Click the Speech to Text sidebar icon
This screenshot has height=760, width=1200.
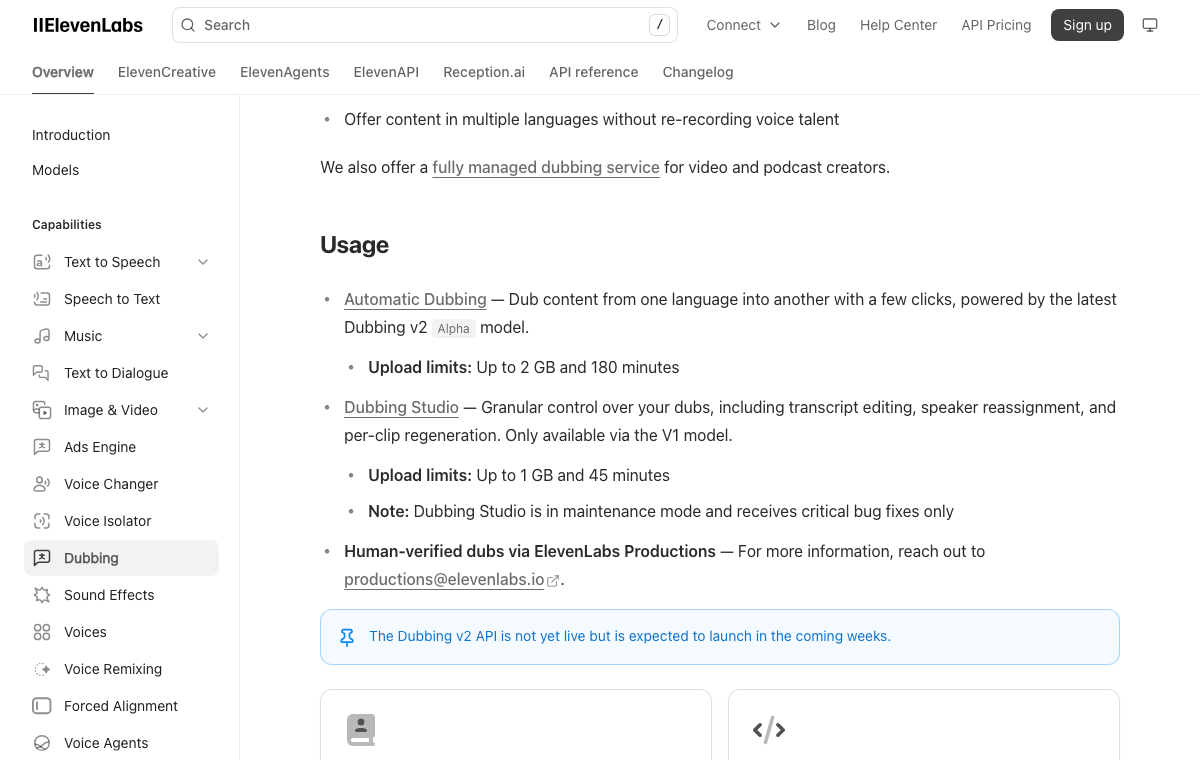pyautogui.click(x=42, y=299)
